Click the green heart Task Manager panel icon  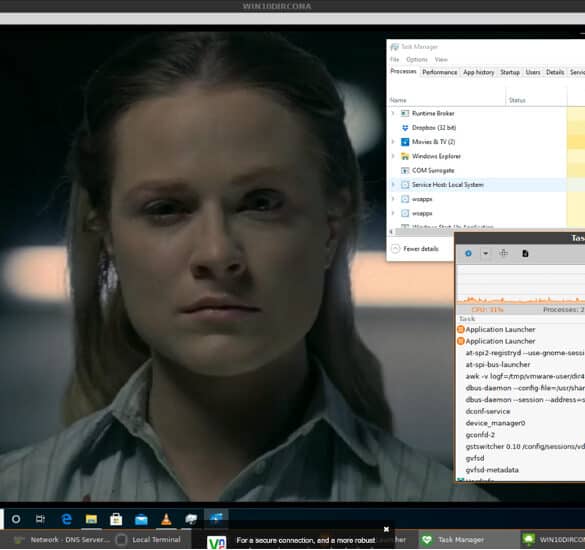pyautogui.click(x=427, y=540)
